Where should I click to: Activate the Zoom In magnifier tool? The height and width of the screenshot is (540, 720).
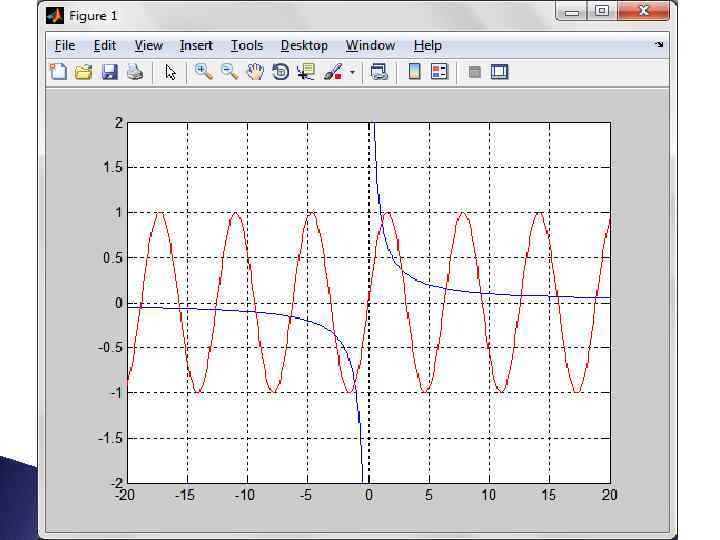(203, 72)
